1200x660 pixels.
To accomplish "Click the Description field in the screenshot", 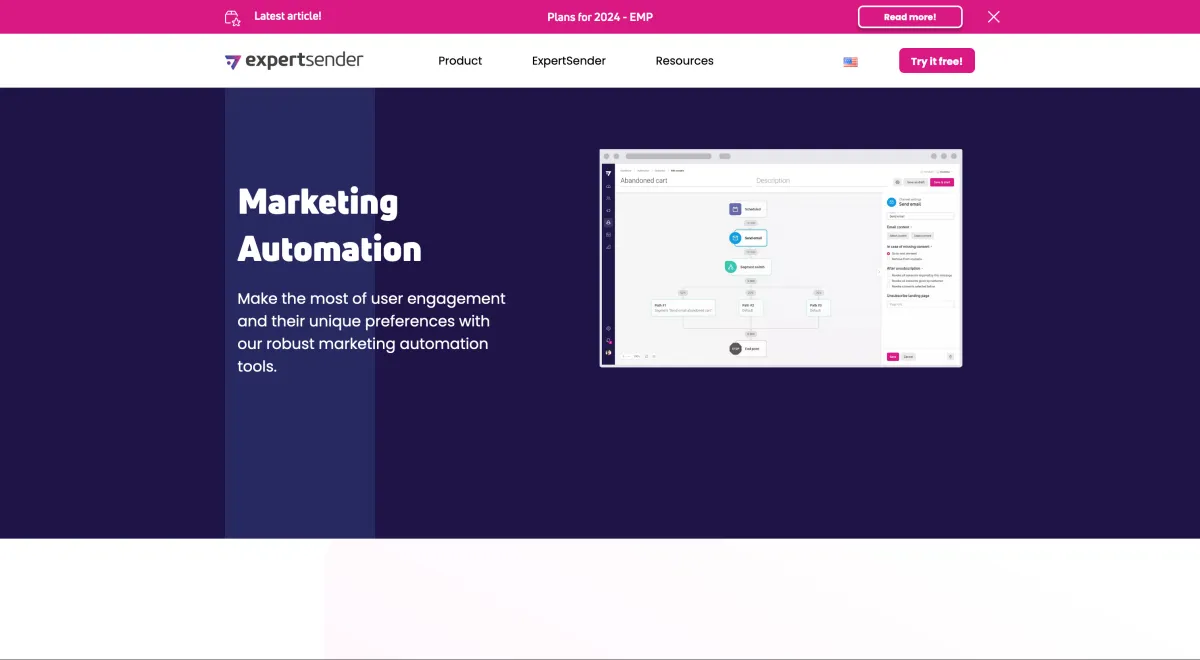I will (x=820, y=181).
